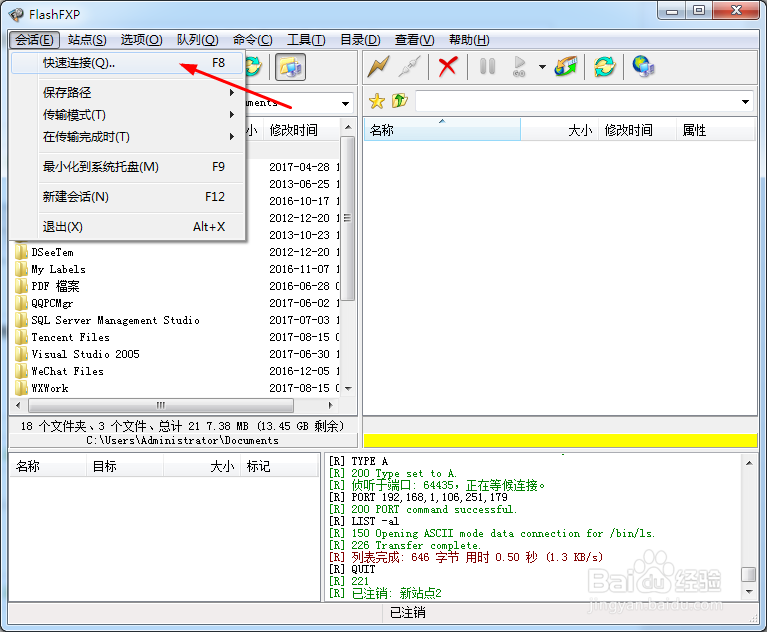This screenshot has height=632, width=767.
Task: Click the log panel scroll-up arrow
Action: pyautogui.click(x=749, y=463)
